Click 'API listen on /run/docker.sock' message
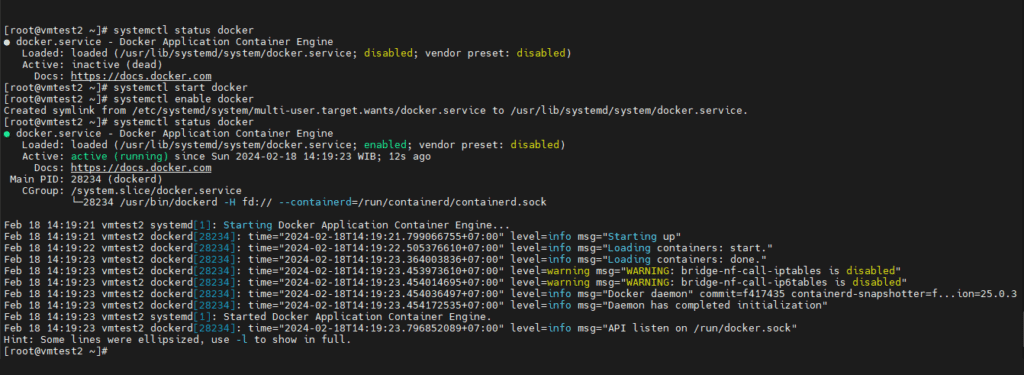 pyautogui.click(x=699, y=329)
